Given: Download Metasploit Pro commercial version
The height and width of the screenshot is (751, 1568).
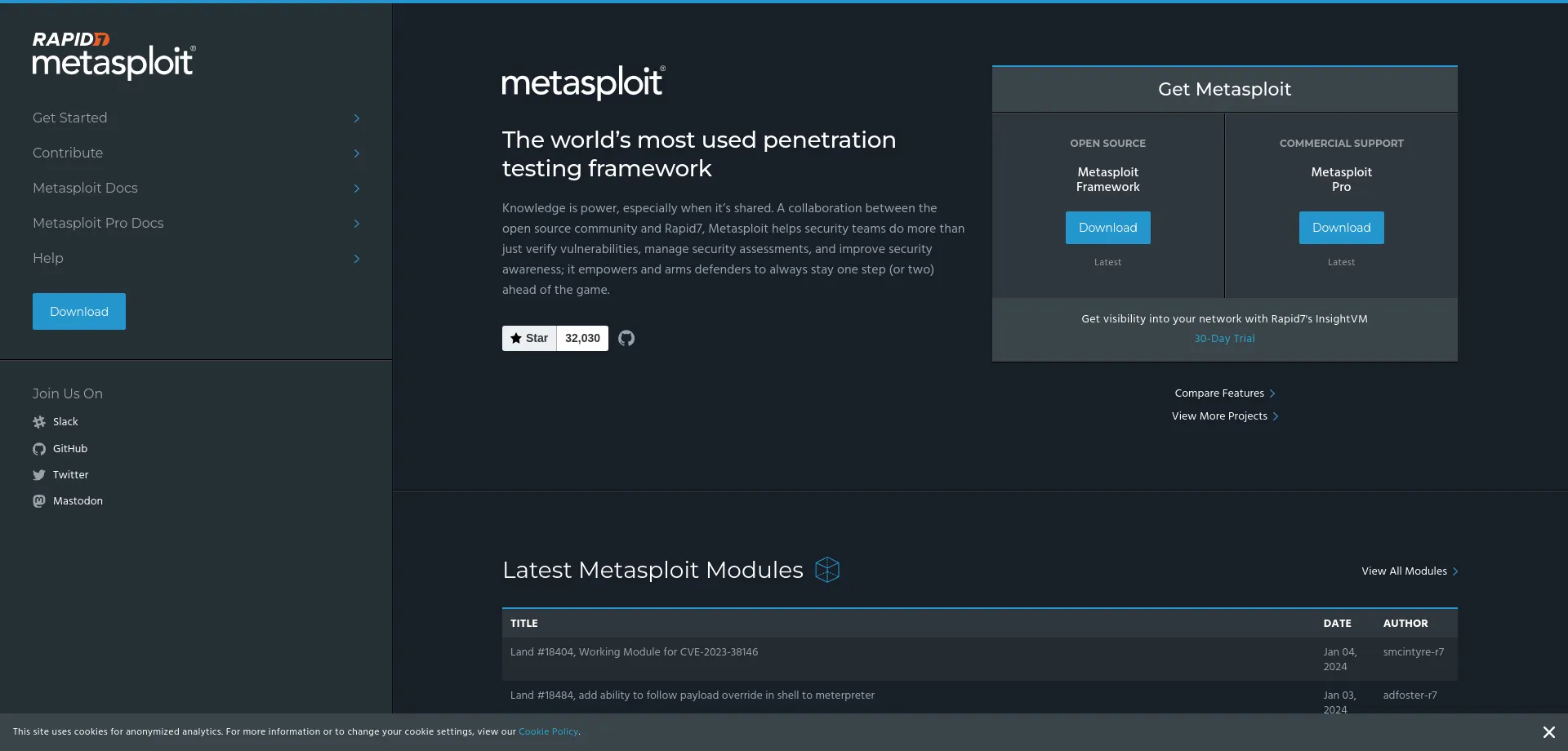Looking at the screenshot, I should 1341,228.
